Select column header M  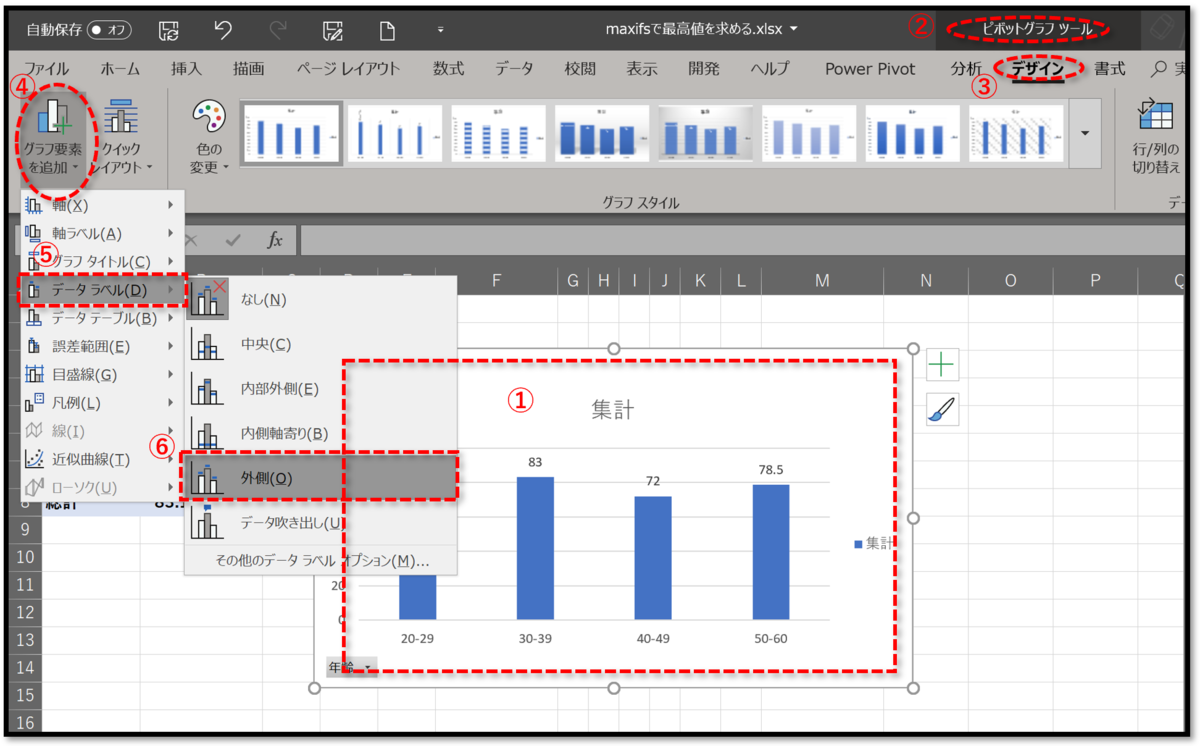point(822,281)
